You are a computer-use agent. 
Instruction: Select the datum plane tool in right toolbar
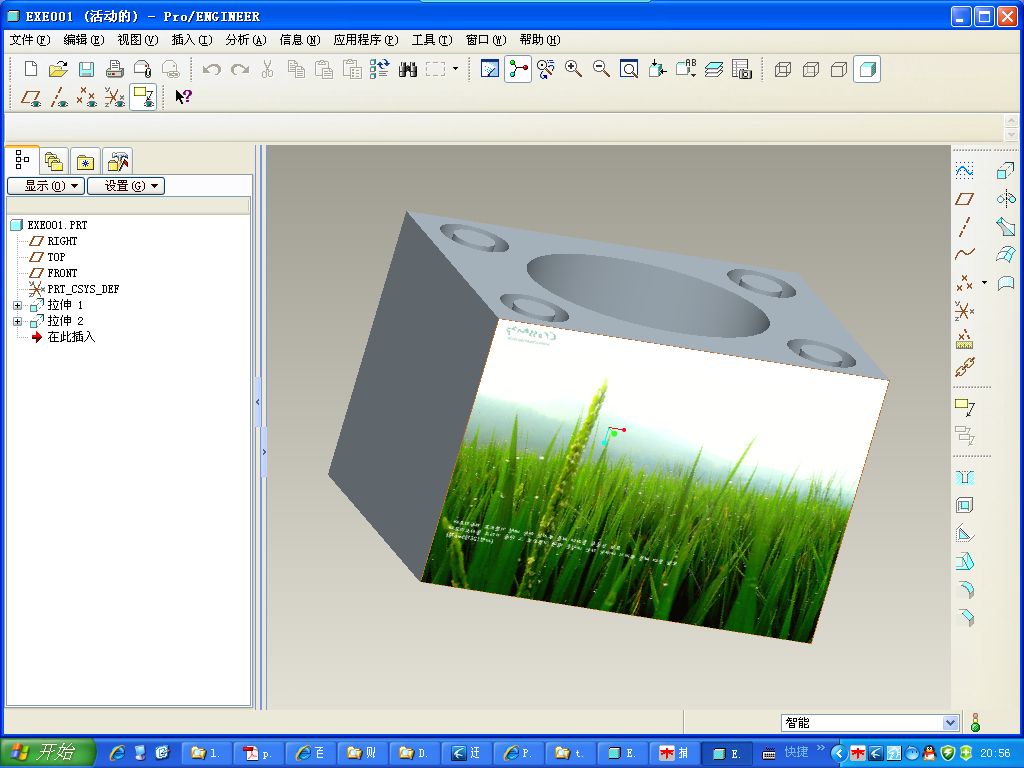[964, 199]
